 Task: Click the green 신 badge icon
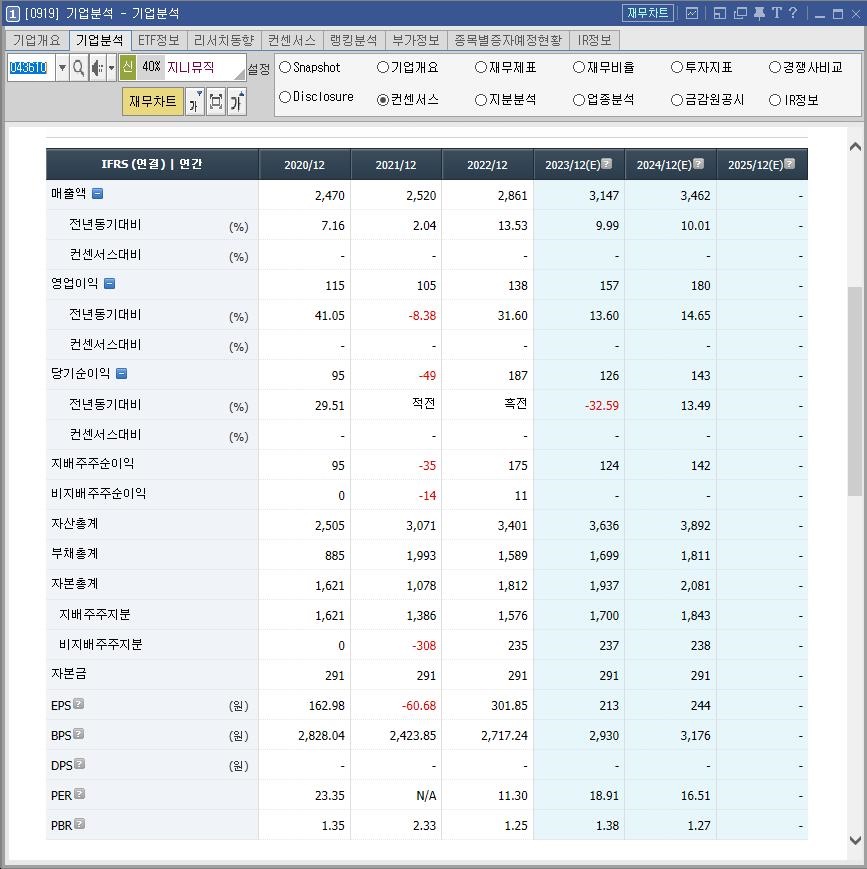point(128,68)
